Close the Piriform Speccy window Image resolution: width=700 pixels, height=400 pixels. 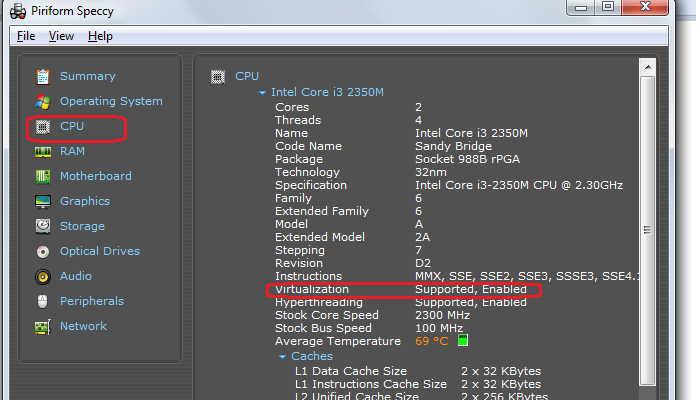[x=645, y=7]
